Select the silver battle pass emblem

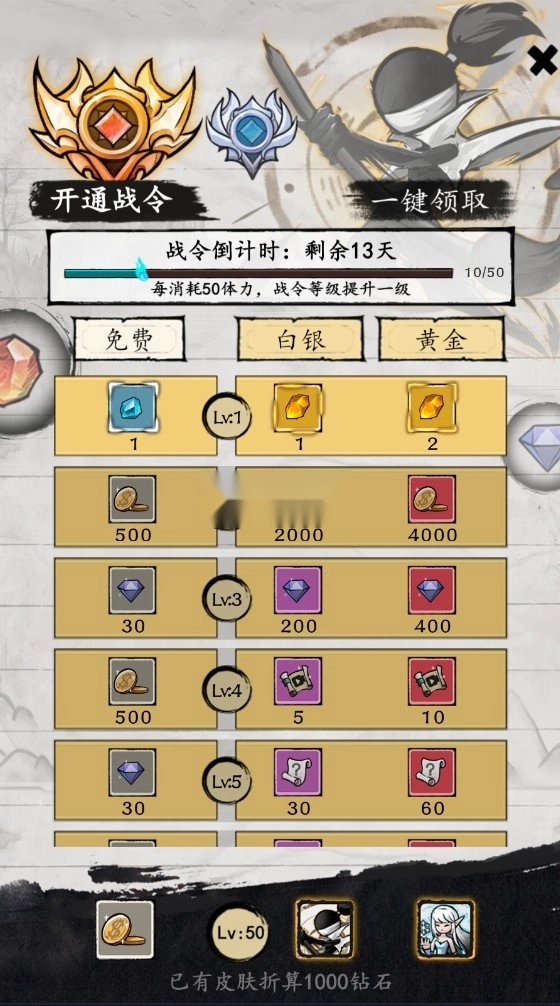click(251, 133)
